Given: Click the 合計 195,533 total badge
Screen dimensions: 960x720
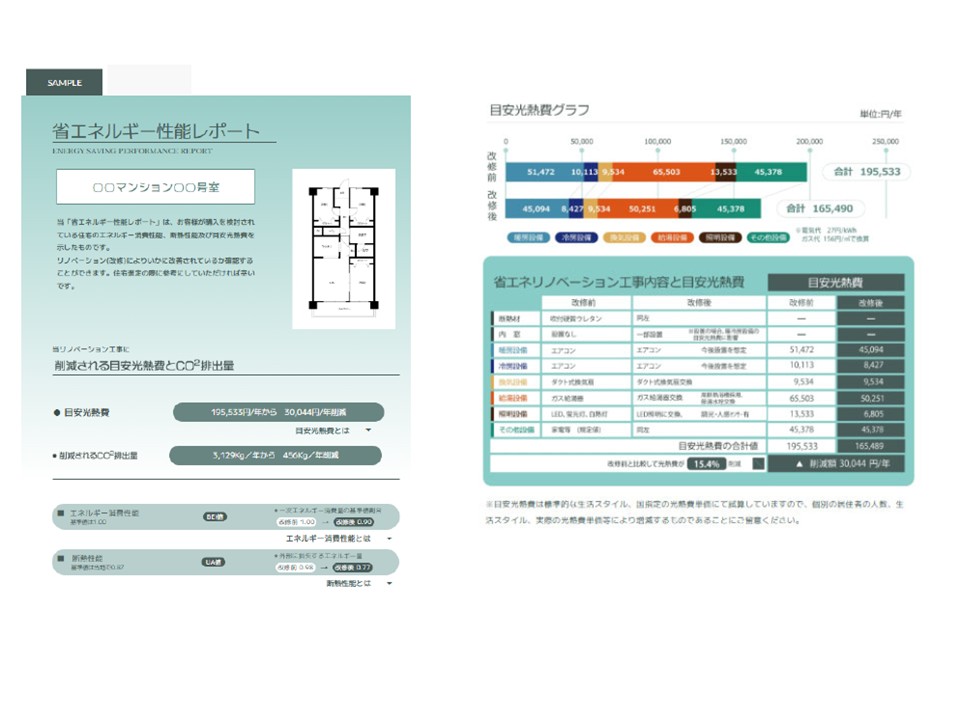Looking at the screenshot, I should click(867, 172).
